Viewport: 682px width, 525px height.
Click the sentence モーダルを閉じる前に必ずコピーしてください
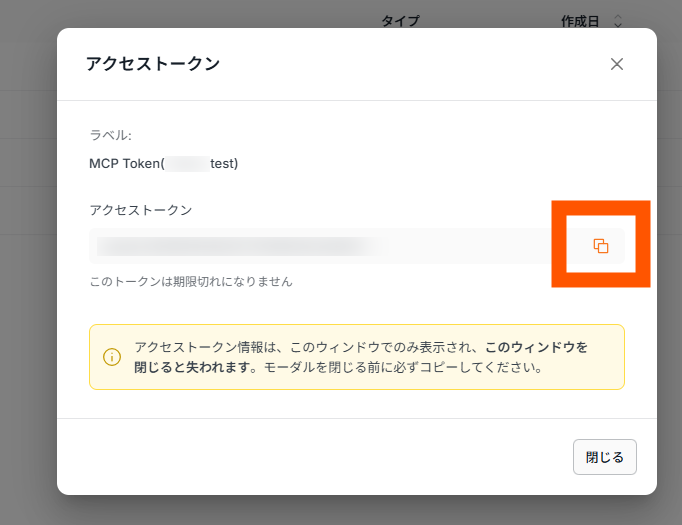click(402, 367)
